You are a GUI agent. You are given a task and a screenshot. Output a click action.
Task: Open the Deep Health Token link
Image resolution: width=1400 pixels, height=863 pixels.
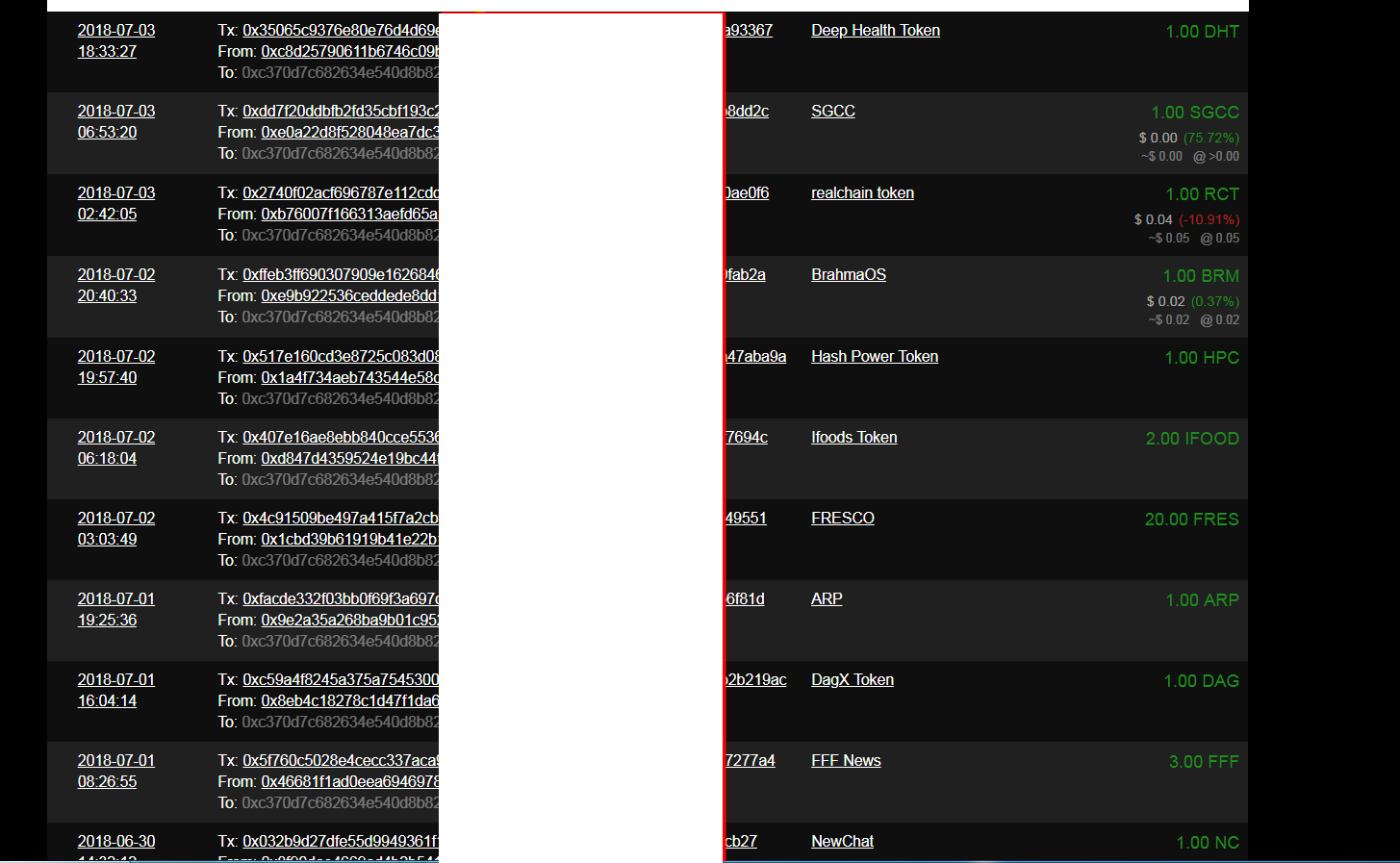876,31
